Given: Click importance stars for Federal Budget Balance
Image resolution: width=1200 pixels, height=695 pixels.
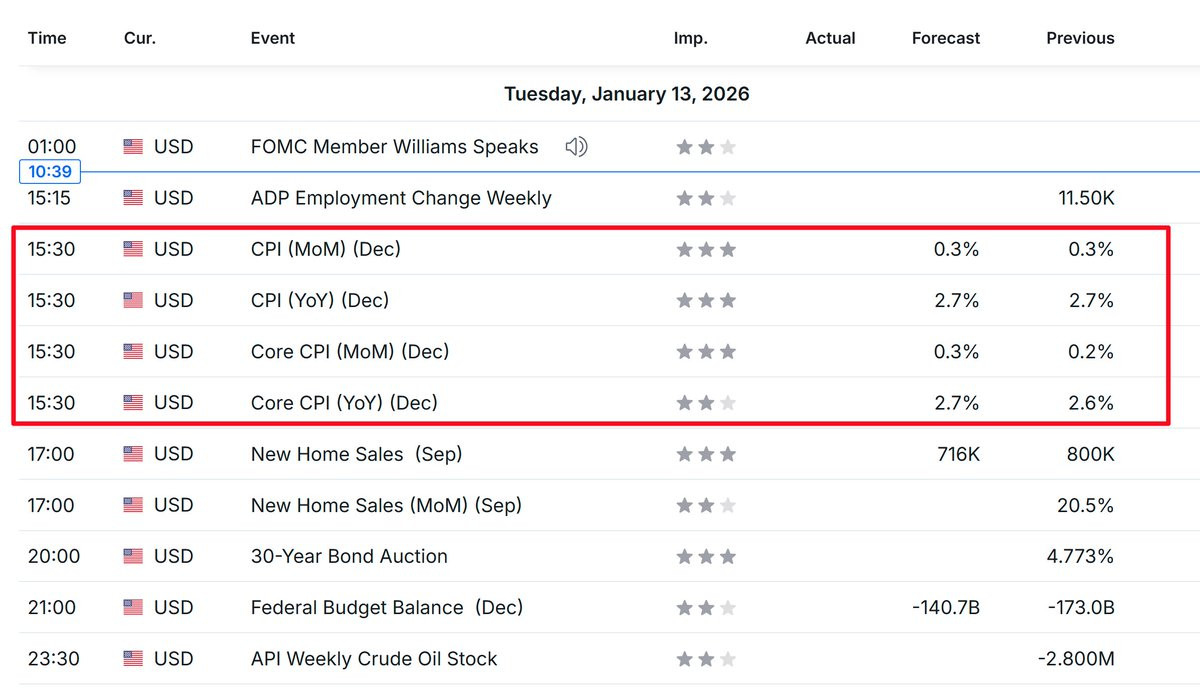Looking at the screenshot, I should coord(706,608).
